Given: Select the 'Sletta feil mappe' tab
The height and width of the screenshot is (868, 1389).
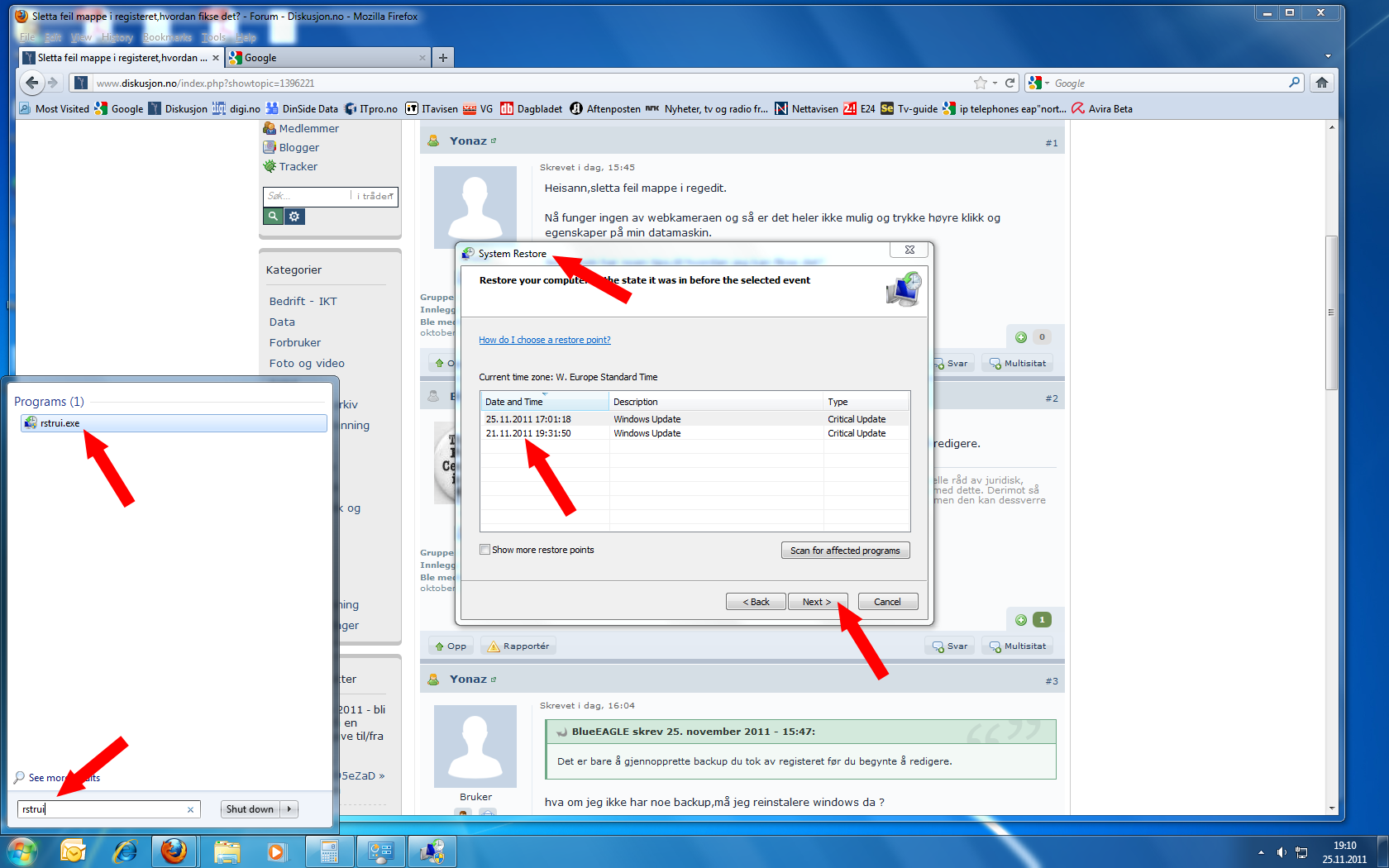Looking at the screenshot, I should point(121,58).
